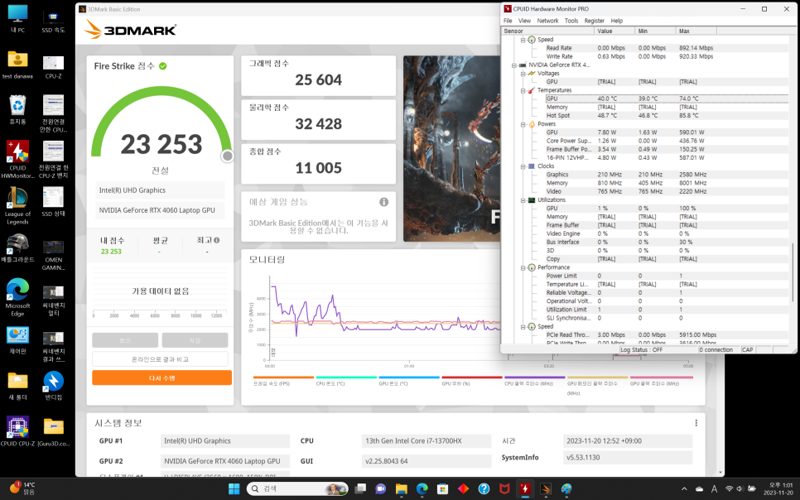The image size is (800, 500).
Task: Collapse the Temperatures group in HWMonitor
Action: pyautogui.click(x=522, y=90)
